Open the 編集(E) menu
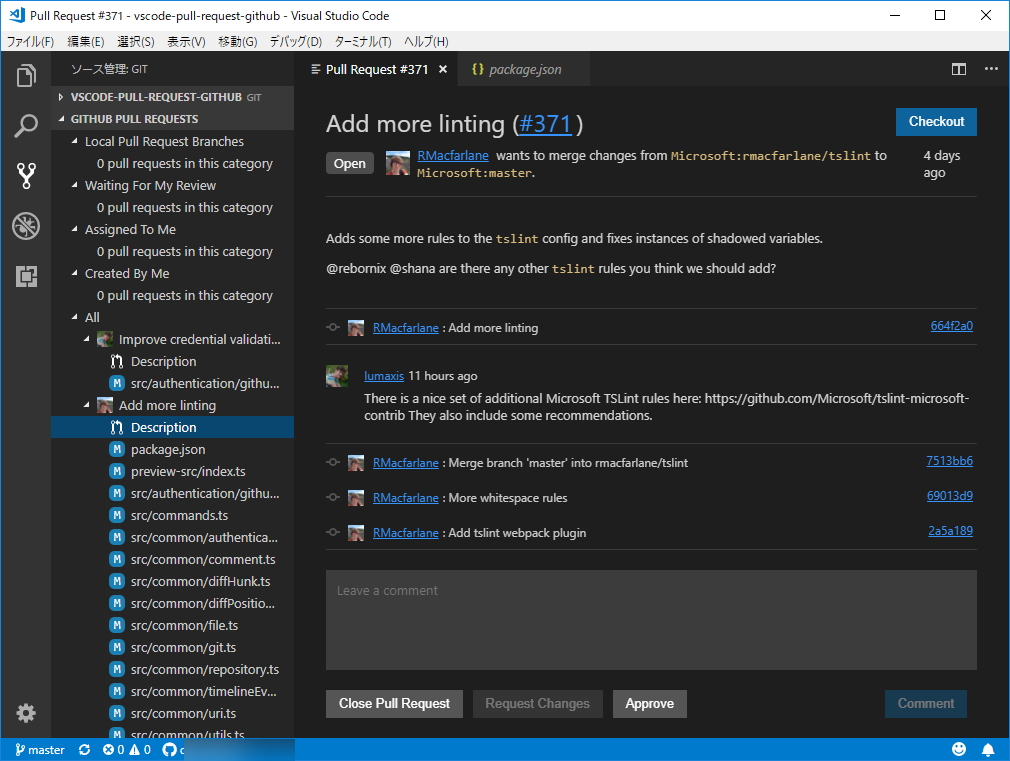The width and height of the screenshot is (1010, 761). click(x=86, y=41)
